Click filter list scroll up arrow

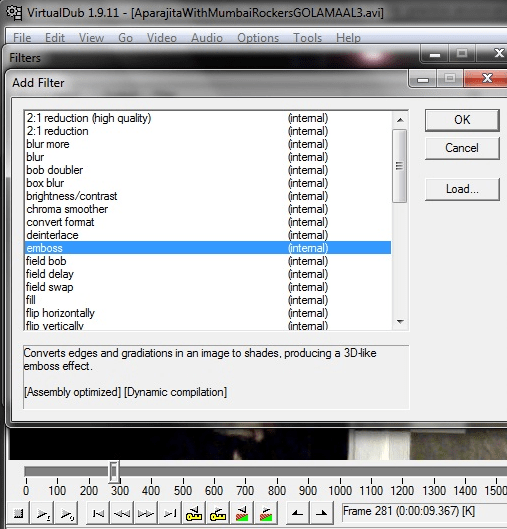pyautogui.click(x=400, y=120)
